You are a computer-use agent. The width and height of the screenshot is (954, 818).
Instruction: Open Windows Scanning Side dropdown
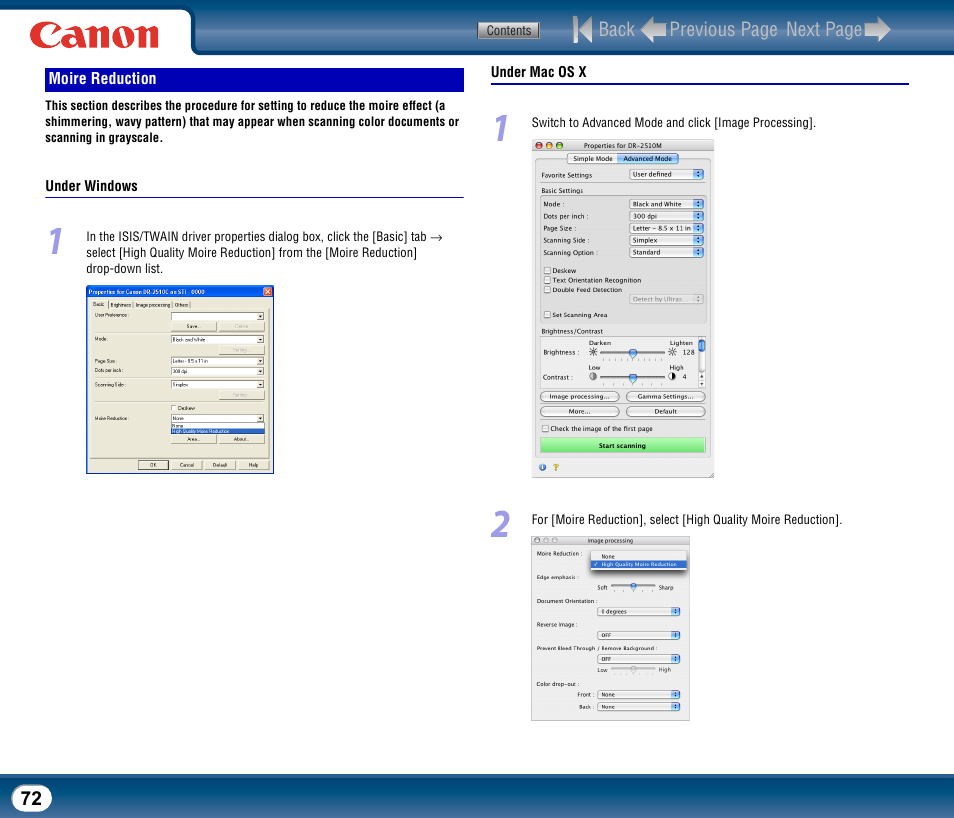click(x=217, y=385)
